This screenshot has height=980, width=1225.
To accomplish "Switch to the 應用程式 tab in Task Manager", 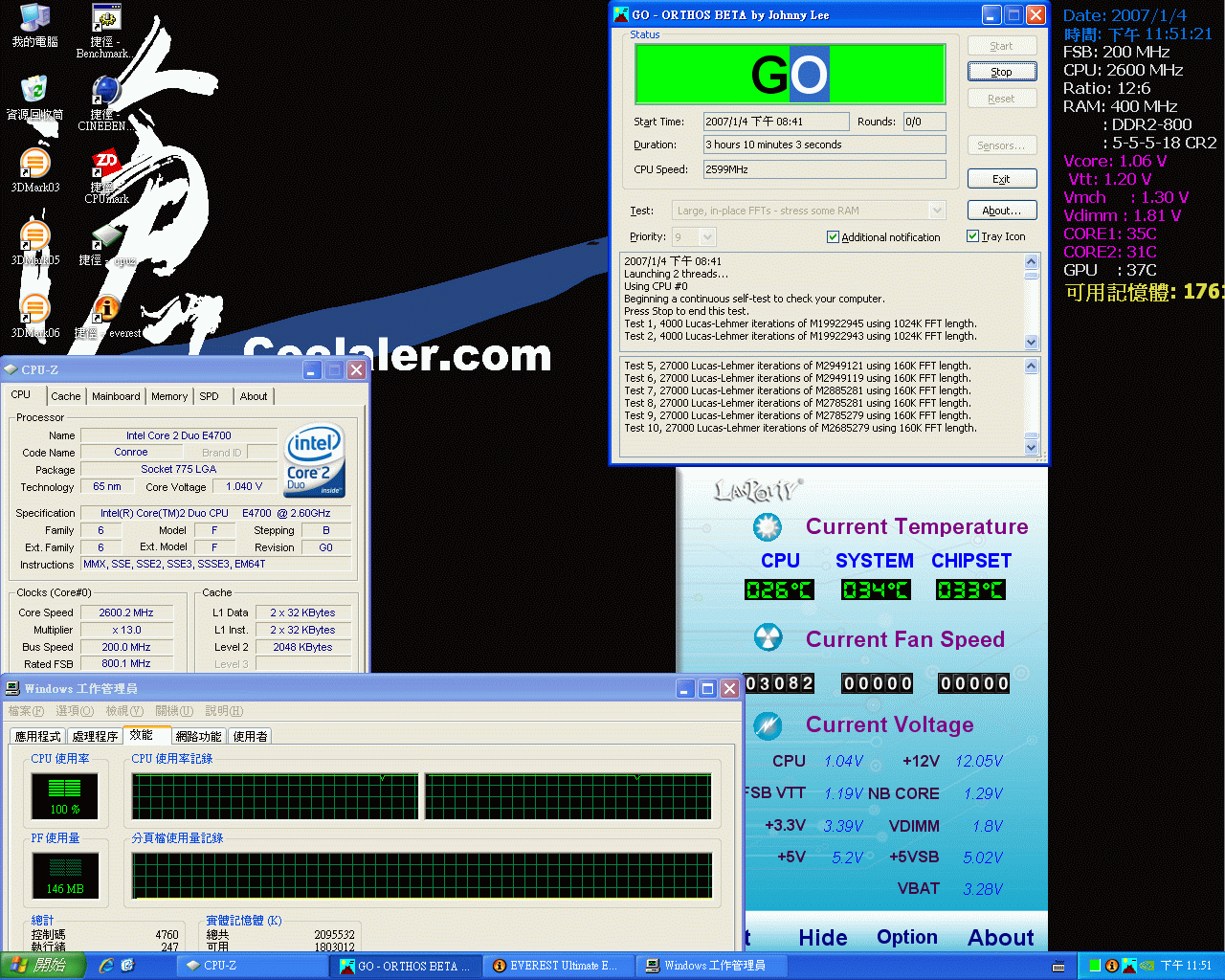I will [37, 736].
